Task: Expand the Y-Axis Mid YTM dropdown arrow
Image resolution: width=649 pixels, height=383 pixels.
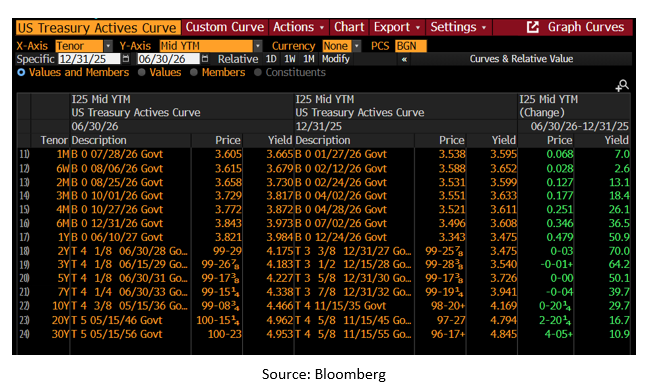Action: (258, 46)
